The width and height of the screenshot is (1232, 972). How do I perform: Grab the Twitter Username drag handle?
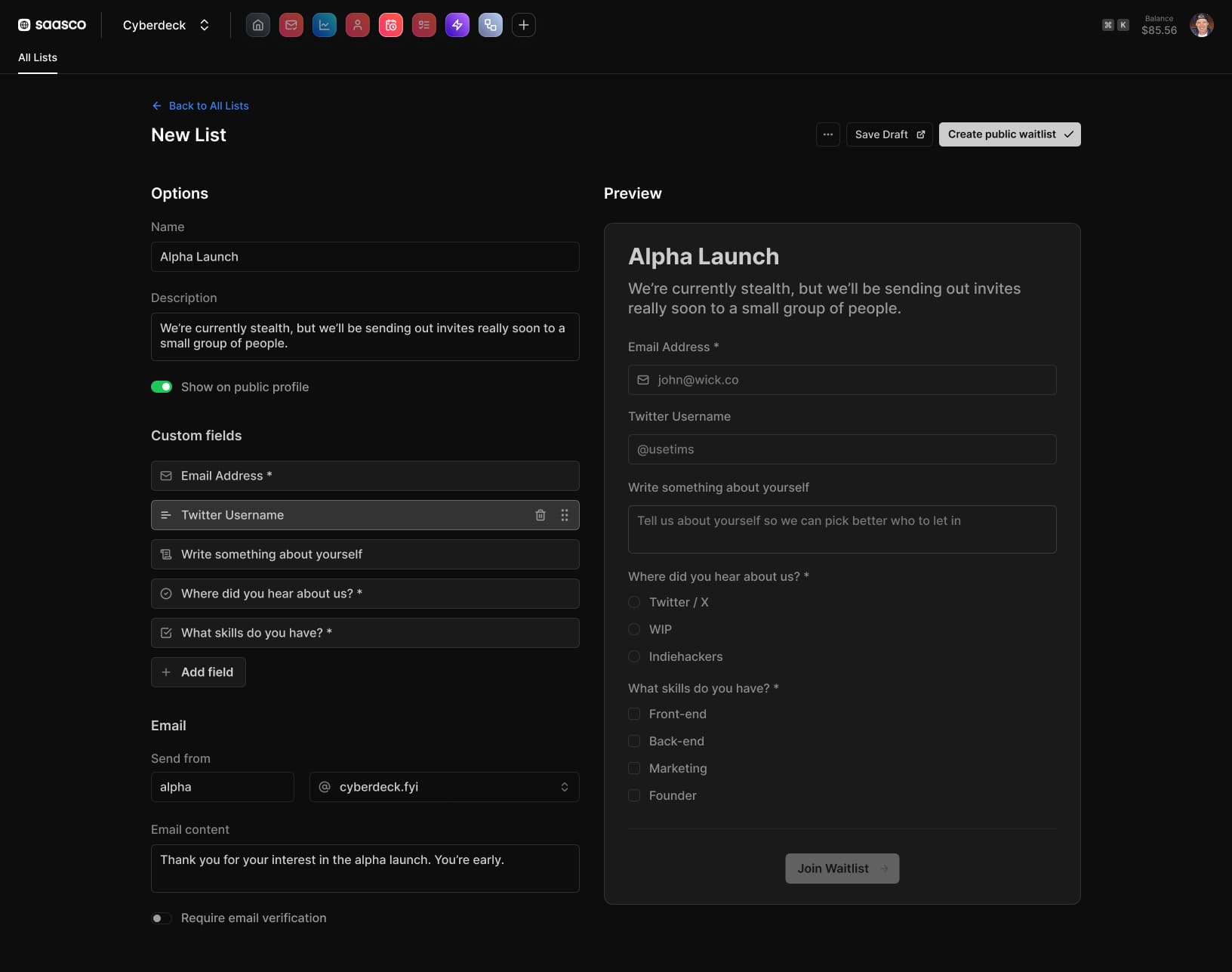pos(564,515)
